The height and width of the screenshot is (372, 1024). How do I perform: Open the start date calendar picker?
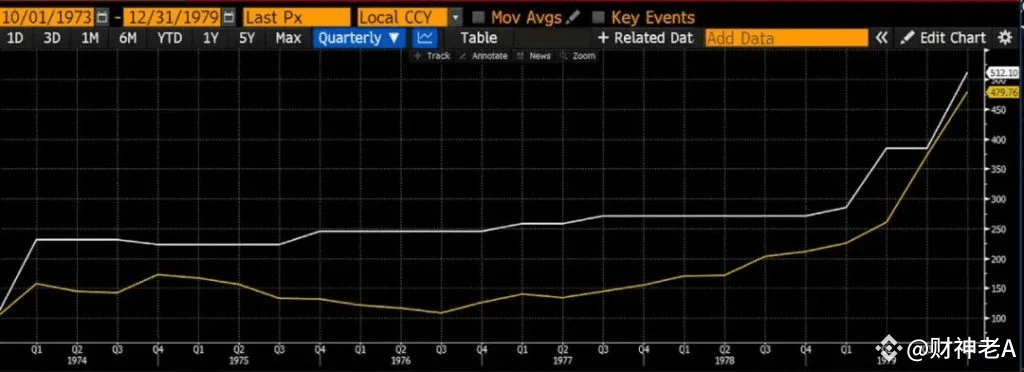click(103, 17)
